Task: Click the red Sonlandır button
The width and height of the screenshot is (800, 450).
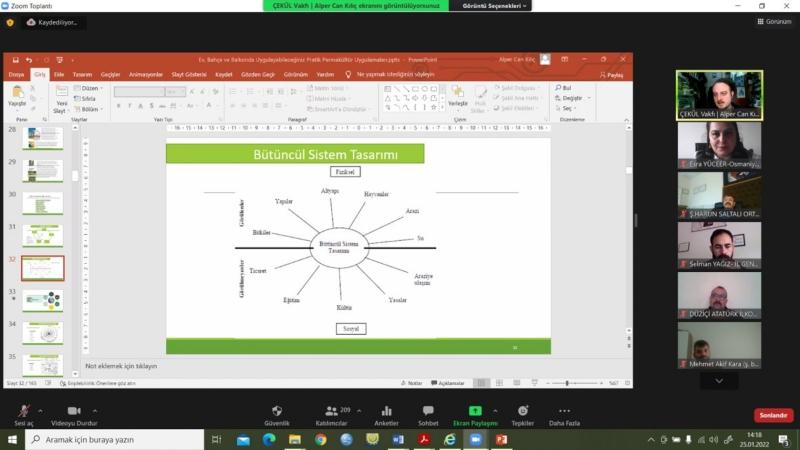Action: coord(773,415)
